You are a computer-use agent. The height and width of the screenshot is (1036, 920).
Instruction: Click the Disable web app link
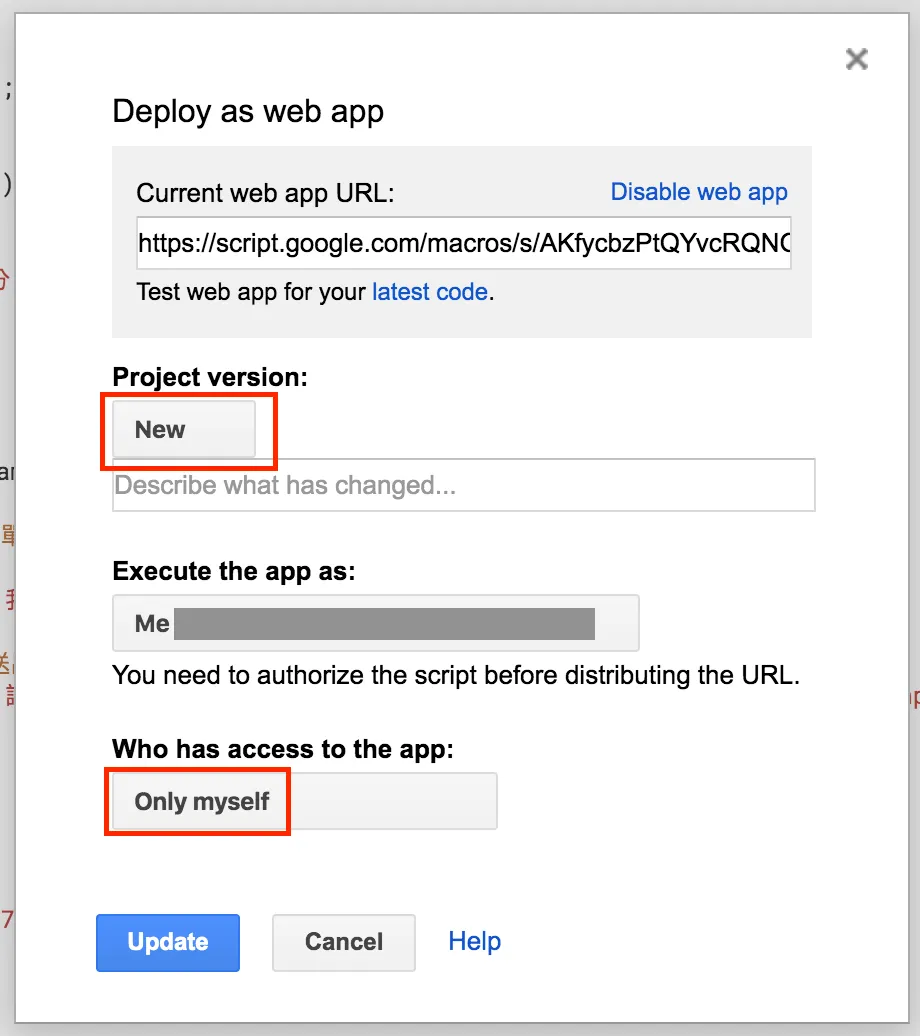click(x=699, y=192)
